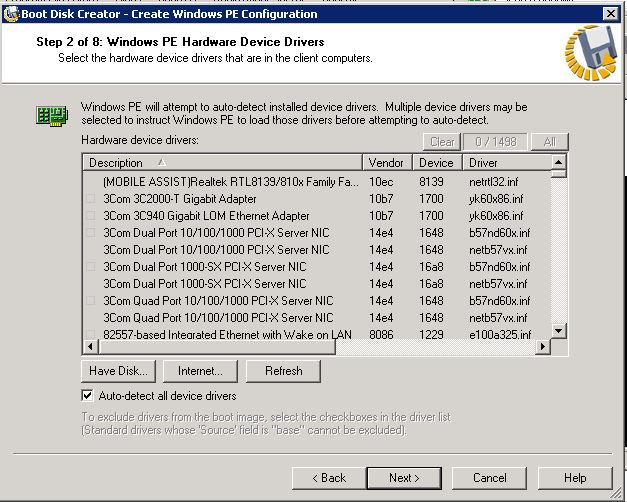Open Help for this step
Viewport: 627px width, 502px height.
pyautogui.click(x=575, y=478)
